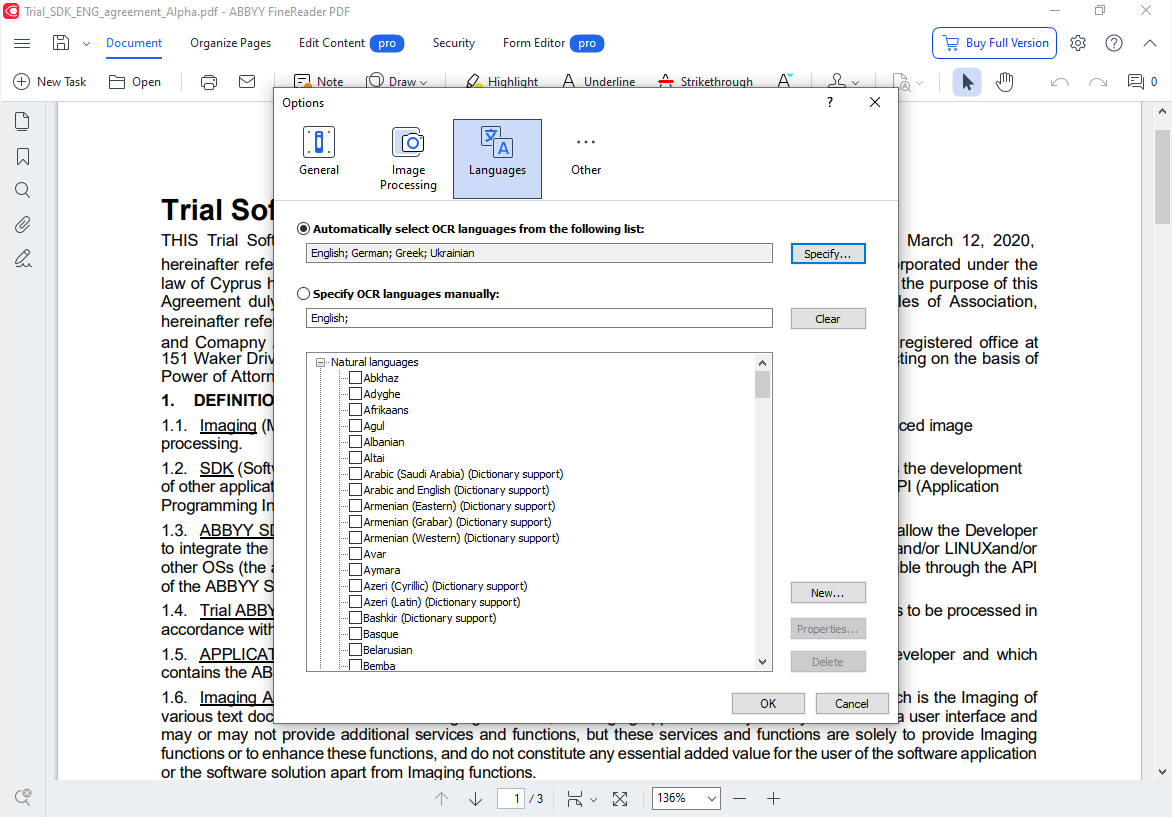
Task: Check the Afrikaans language checkbox
Action: (356, 410)
